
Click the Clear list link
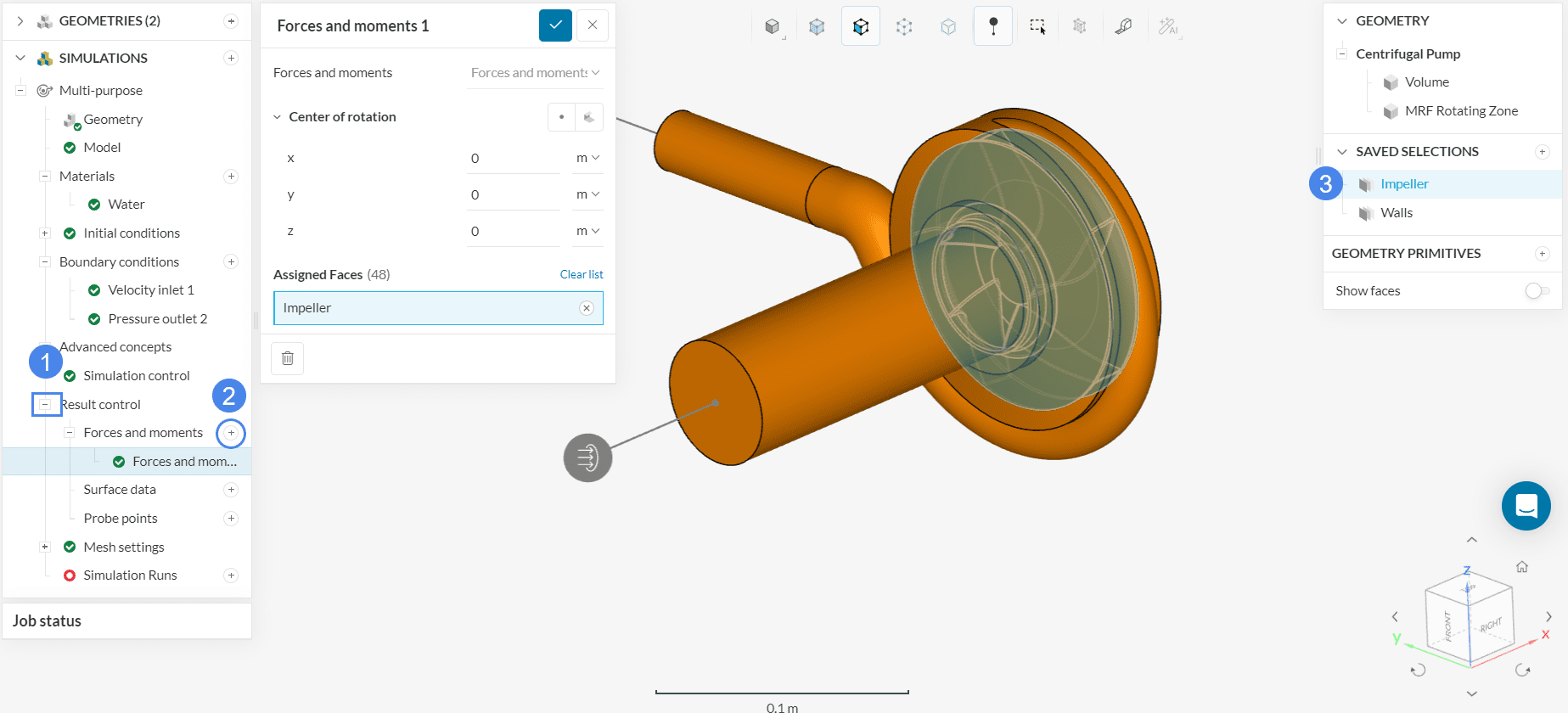(581, 274)
